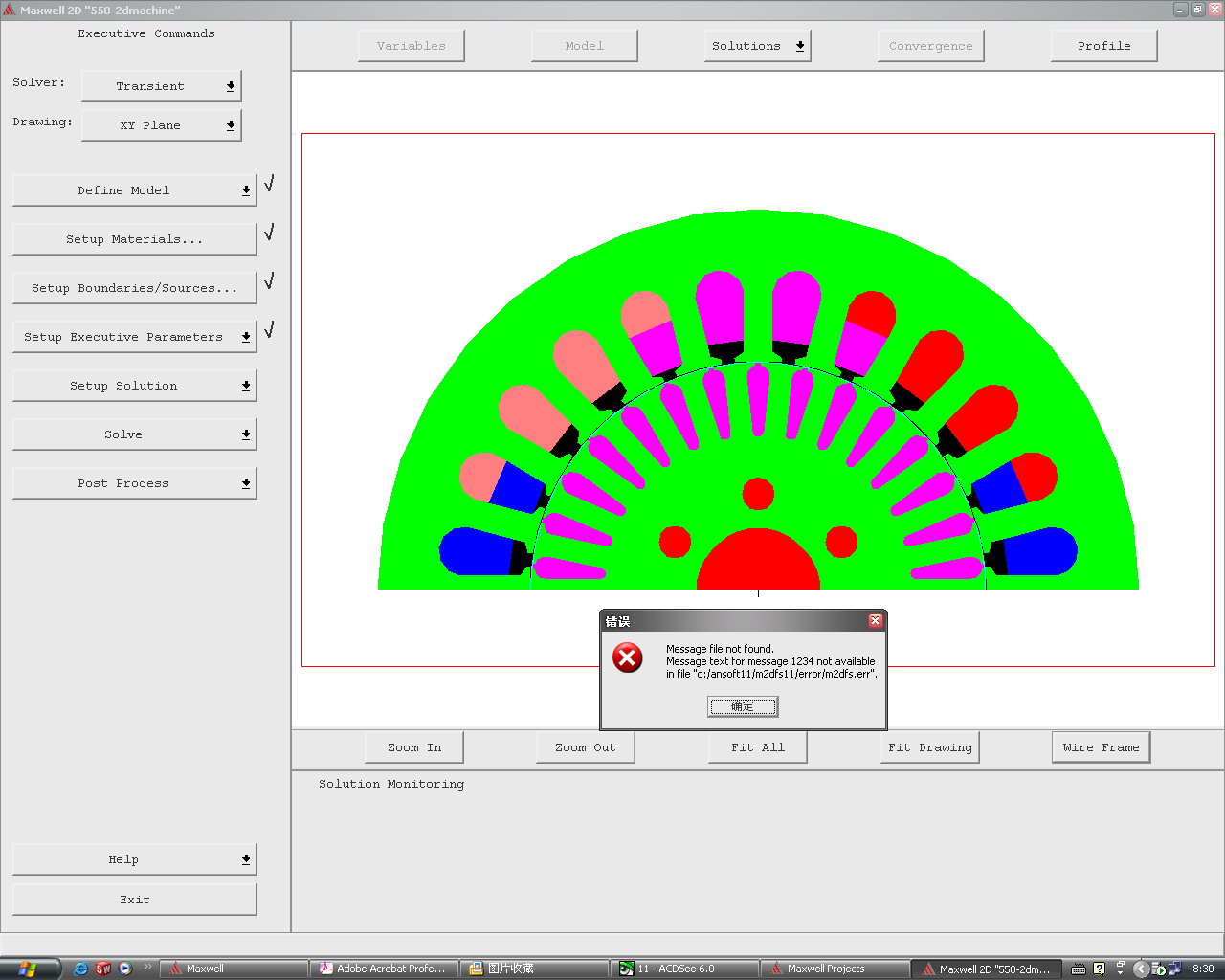Click Fit All button
Image resolution: width=1225 pixels, height=980 pixels.
point(758,747)
